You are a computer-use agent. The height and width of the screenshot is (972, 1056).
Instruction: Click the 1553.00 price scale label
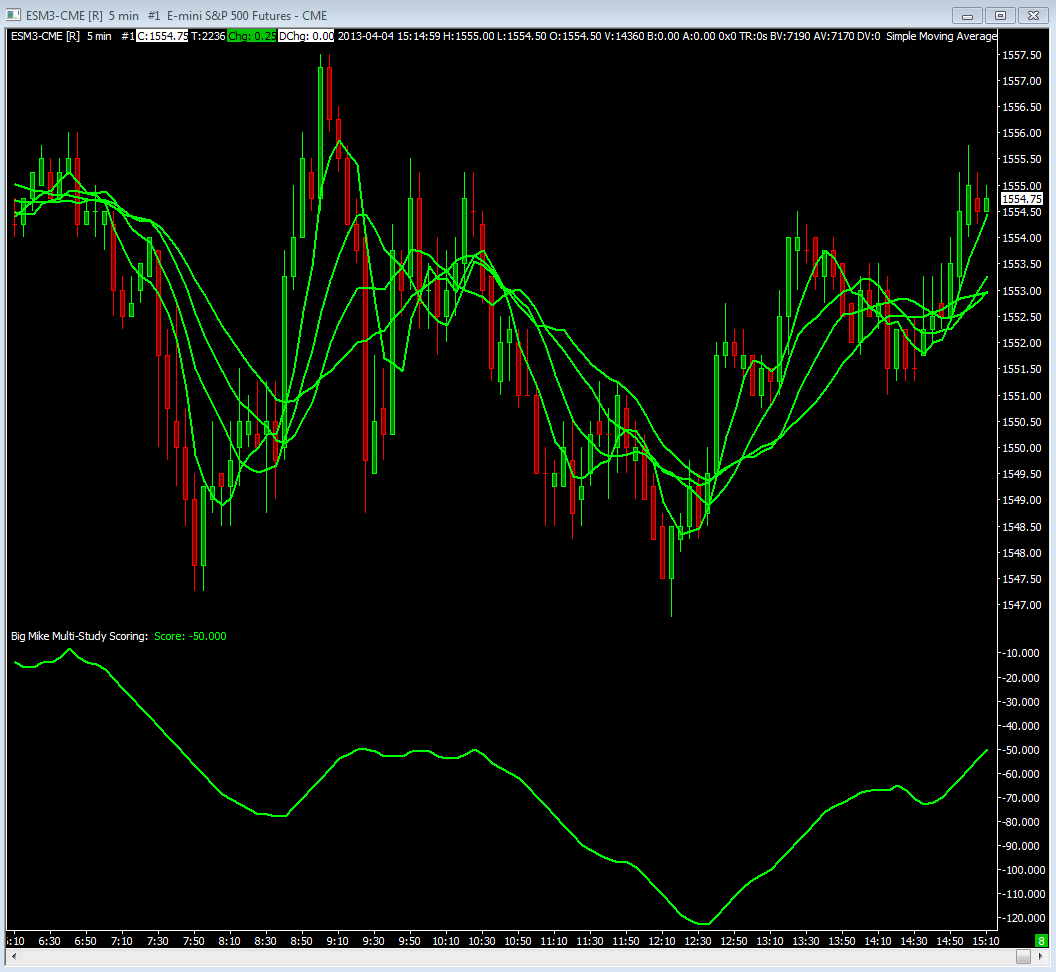[1022, 291]
